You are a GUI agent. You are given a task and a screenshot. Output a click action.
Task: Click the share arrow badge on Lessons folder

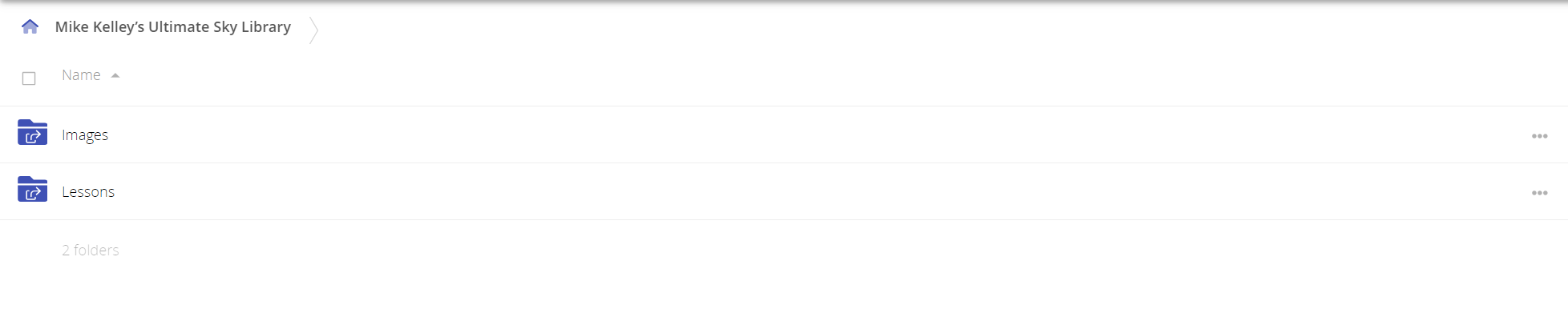coord(33,194)
